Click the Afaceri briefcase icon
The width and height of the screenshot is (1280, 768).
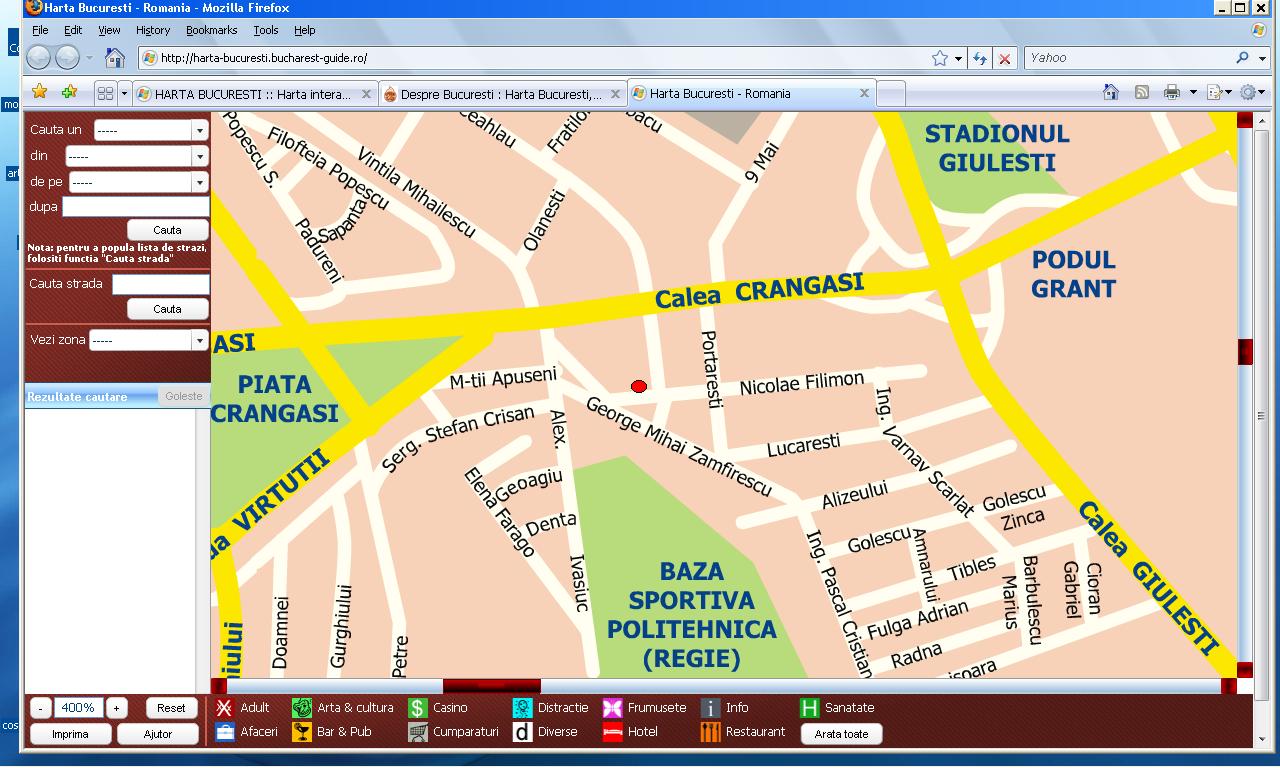click(x=225, y=732)
